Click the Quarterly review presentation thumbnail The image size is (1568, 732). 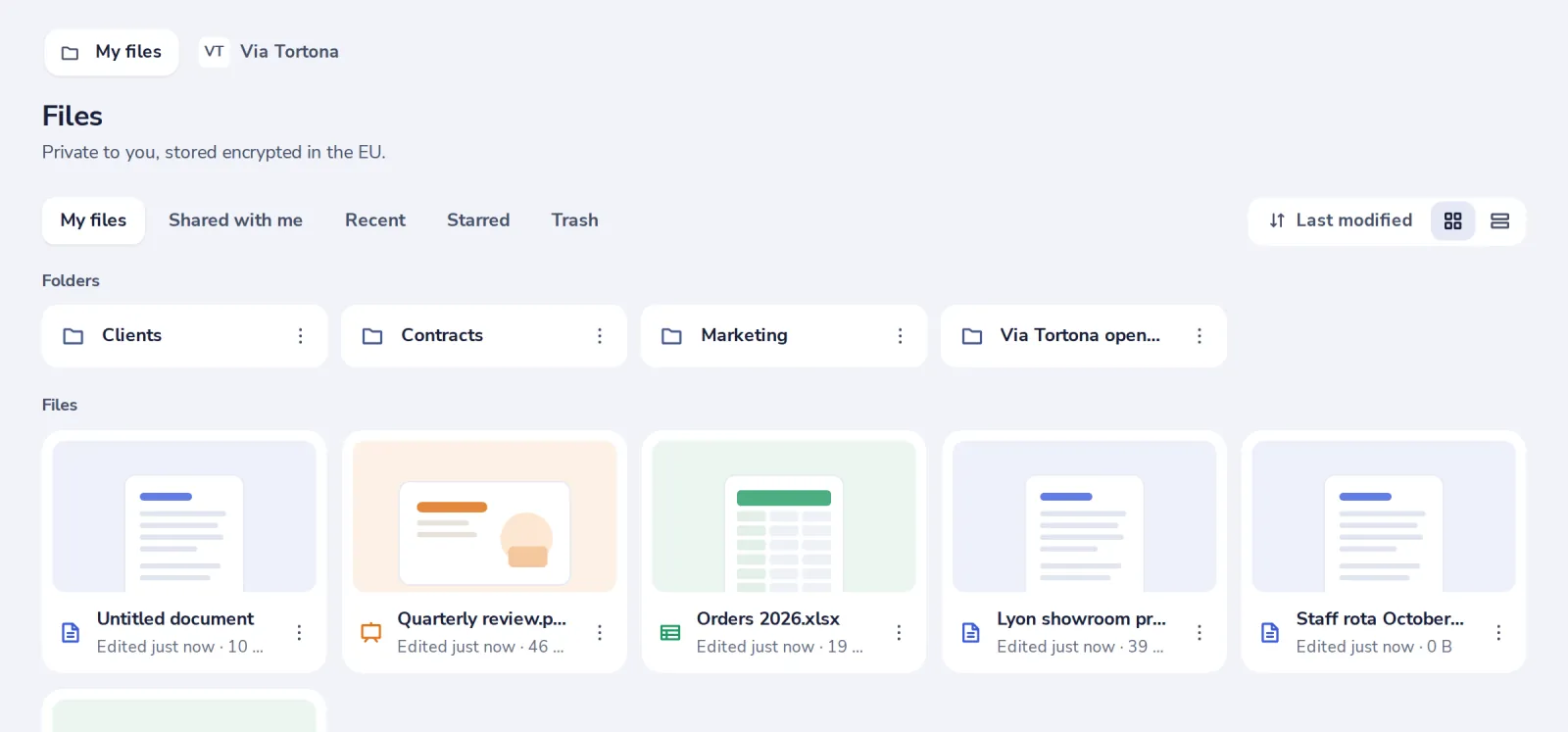[x=484, y=516]
